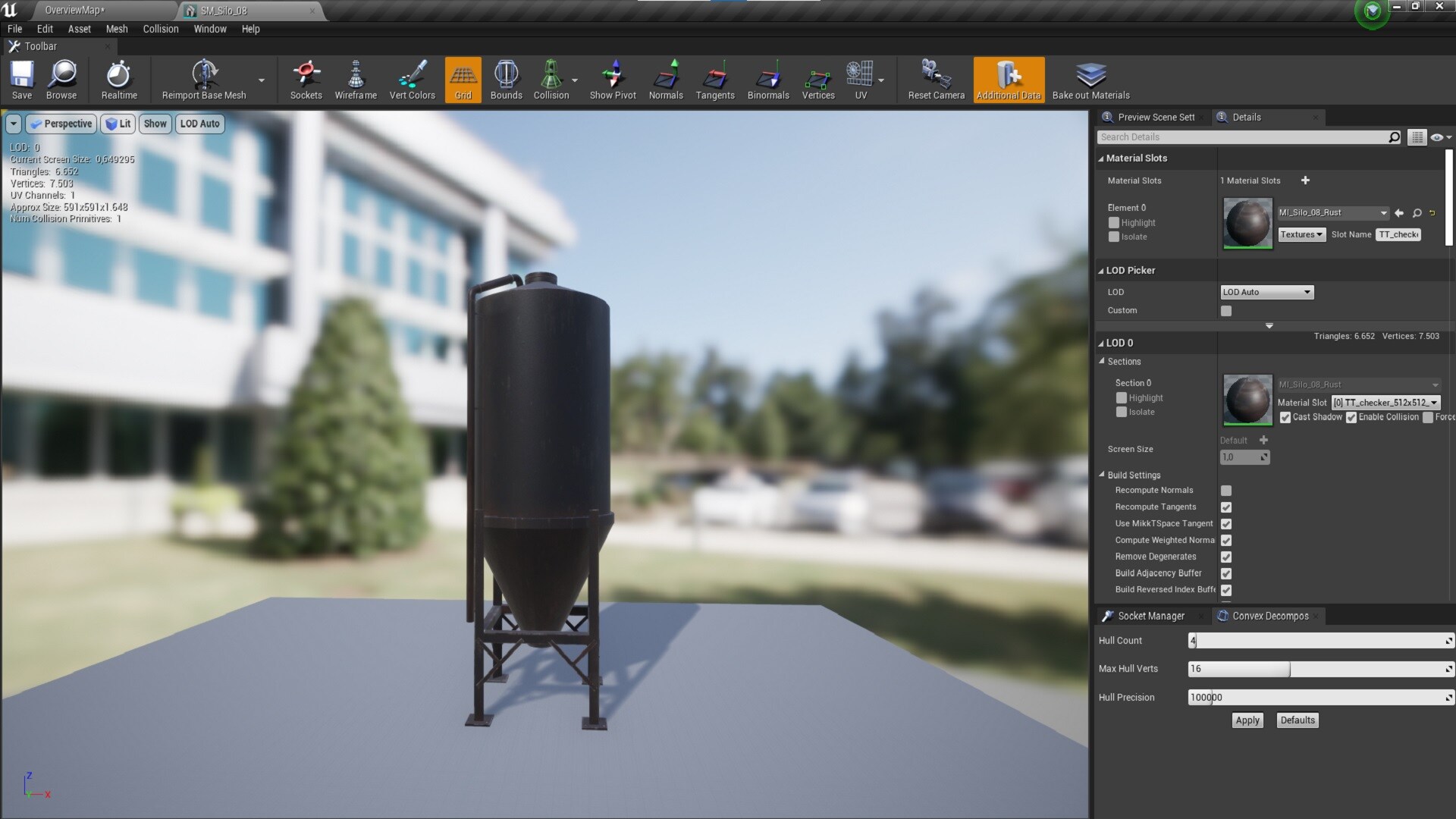Click the Hull Count value field
1456x819 pixels.
tap(1319, 641)
